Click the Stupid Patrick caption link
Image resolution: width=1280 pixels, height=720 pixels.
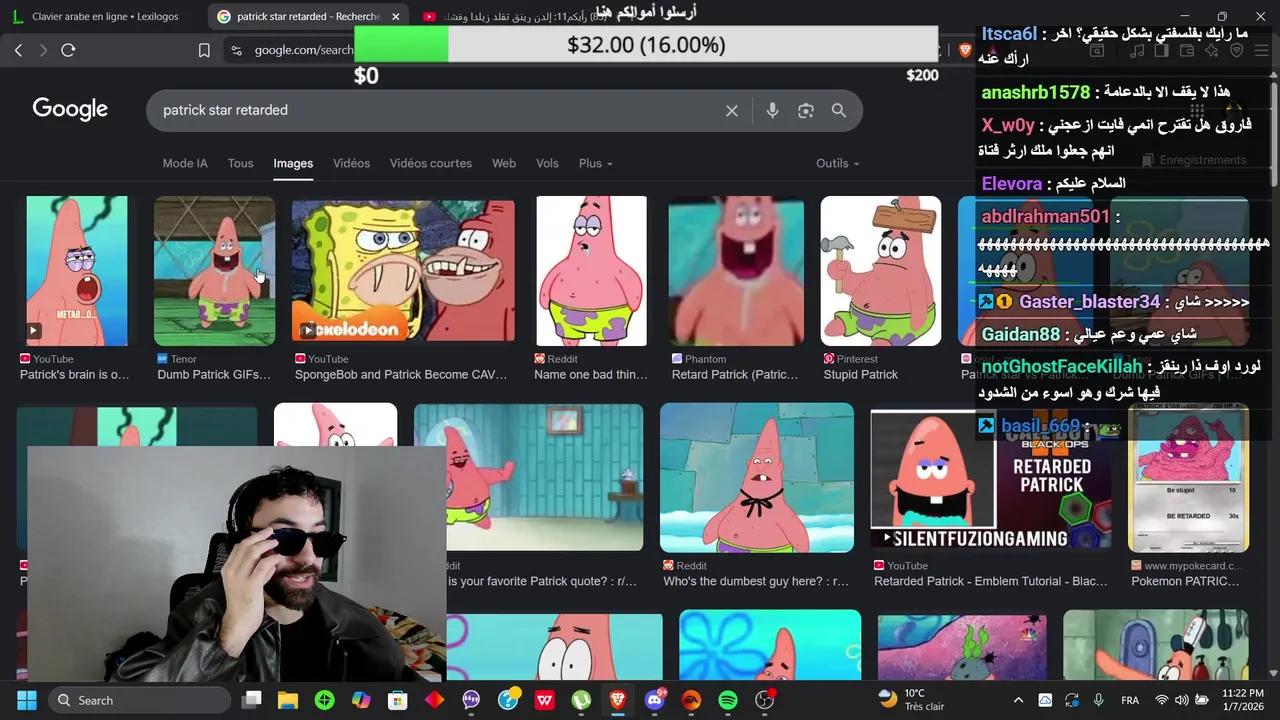[861, 375]
